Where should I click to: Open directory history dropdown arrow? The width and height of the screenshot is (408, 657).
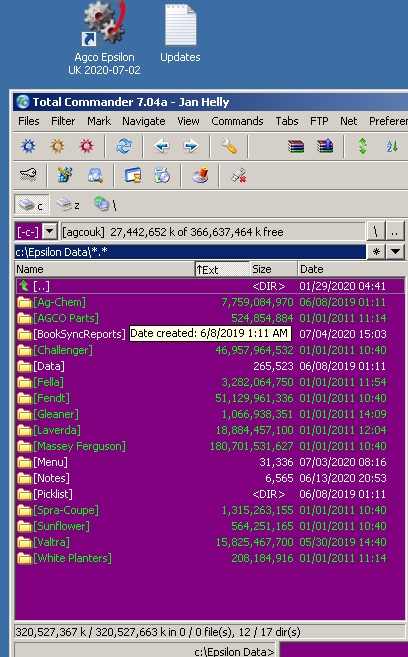click(x=395, y=252)
